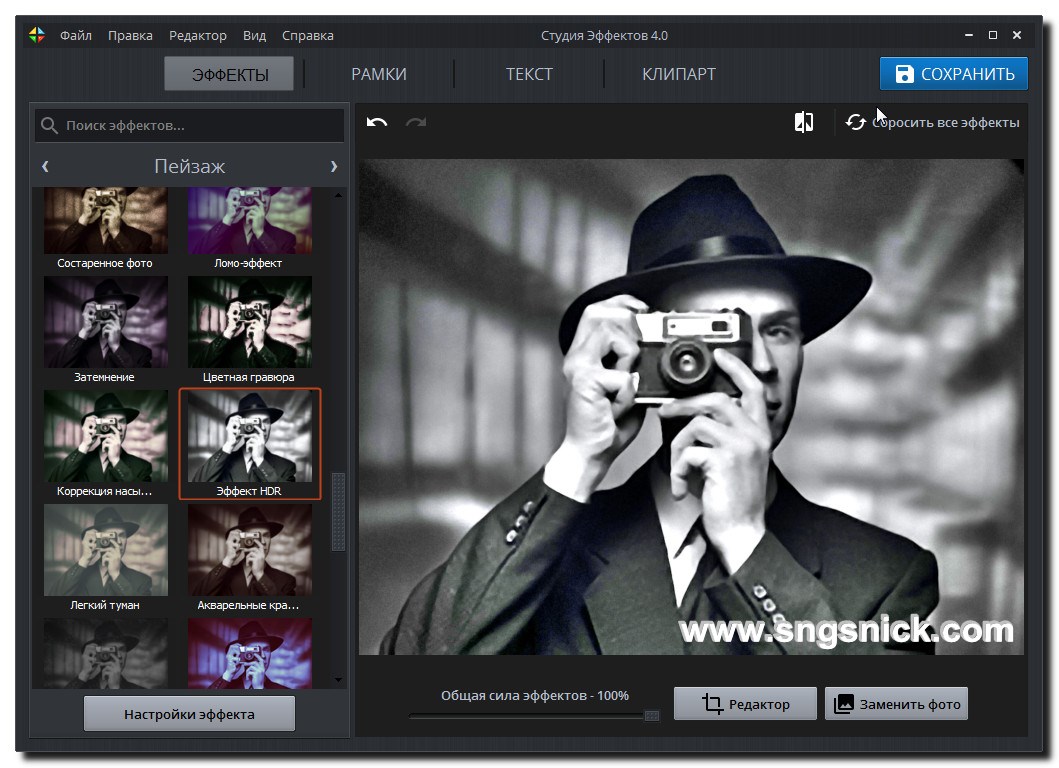Click the undo arrow icon
The height and width of the screenshot is (768, 1059).
[377, 122]
